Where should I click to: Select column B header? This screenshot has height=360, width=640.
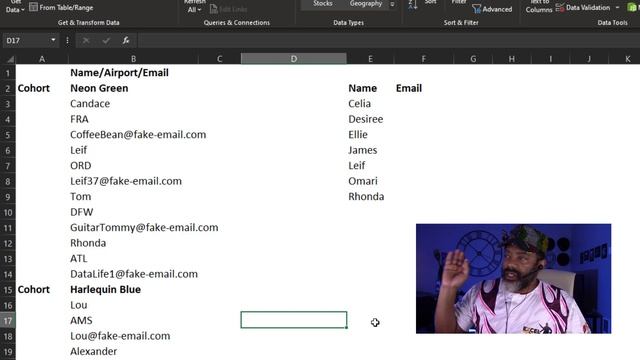133,59
